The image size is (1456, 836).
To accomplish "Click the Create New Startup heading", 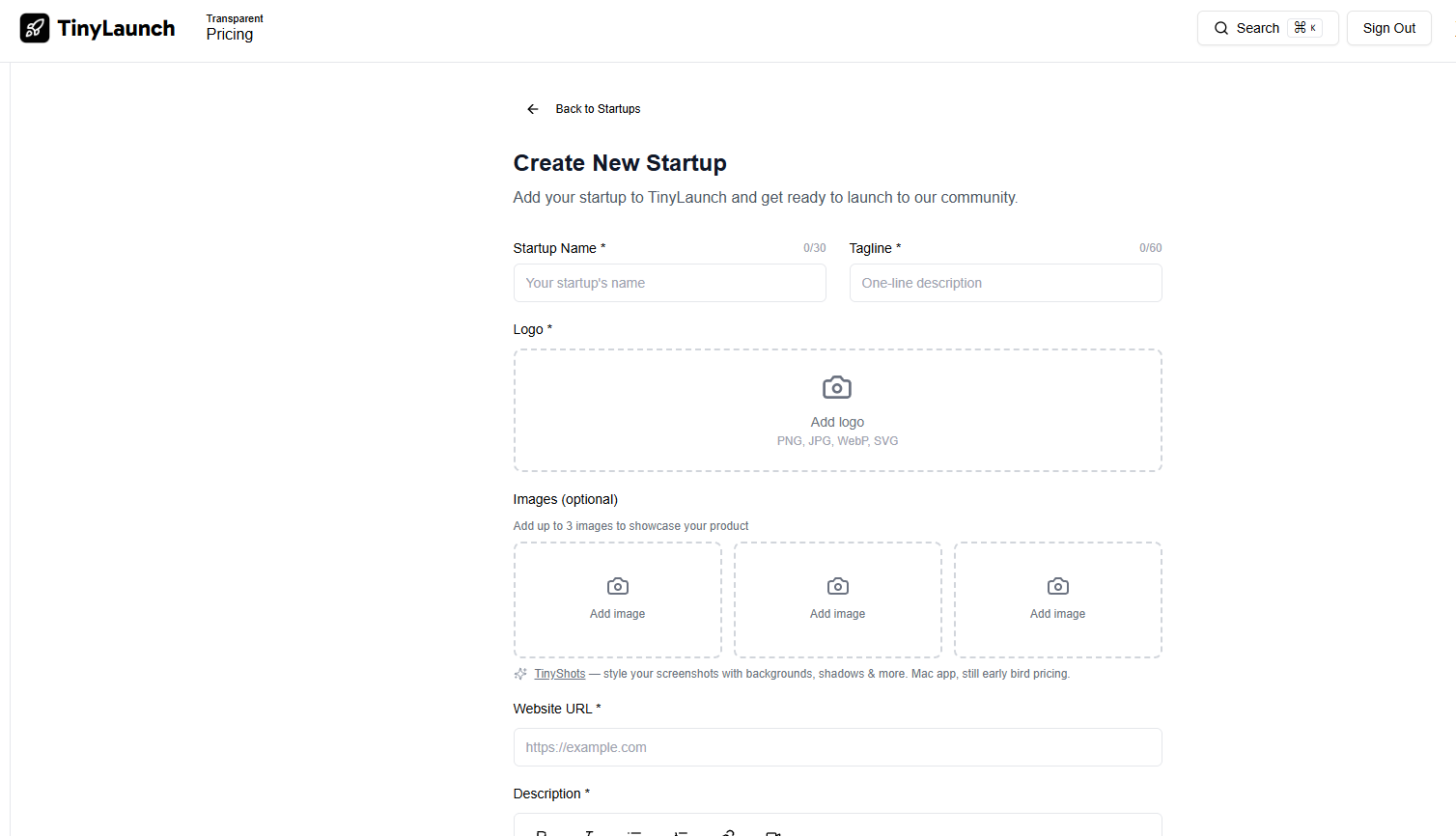I will point(620,163).
